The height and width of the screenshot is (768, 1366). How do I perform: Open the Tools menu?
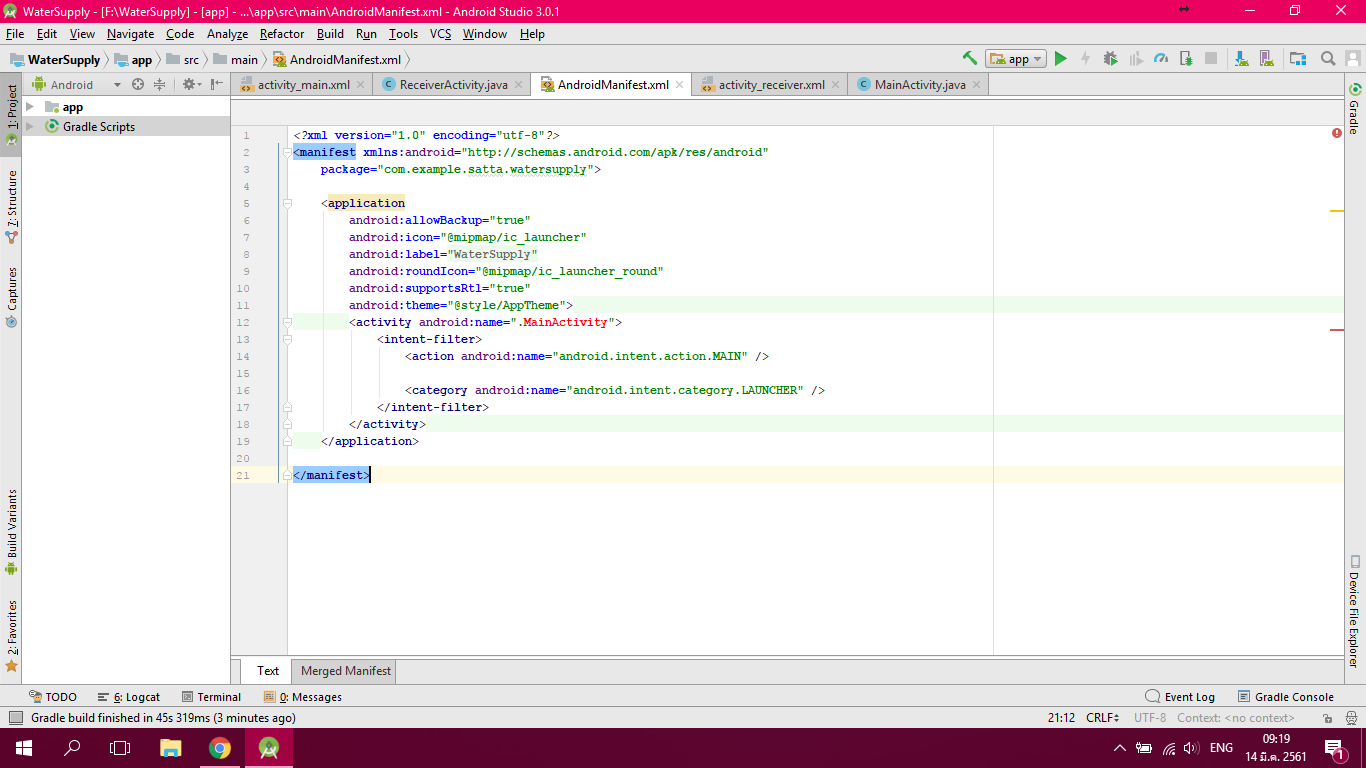coord(404,34)
